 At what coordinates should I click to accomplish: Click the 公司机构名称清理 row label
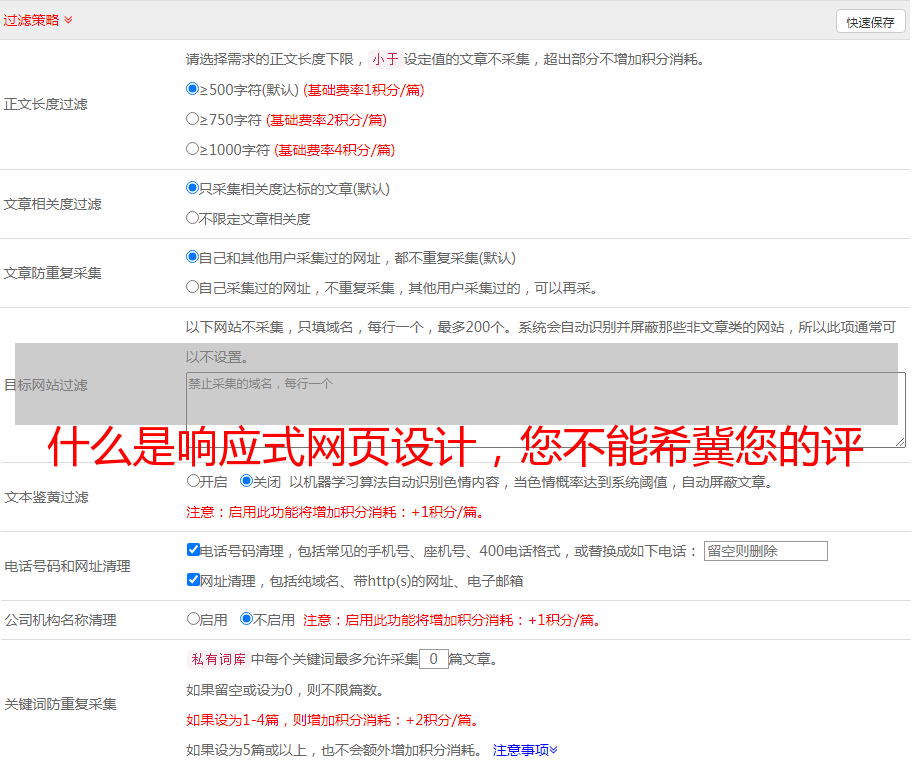point(60,620)
